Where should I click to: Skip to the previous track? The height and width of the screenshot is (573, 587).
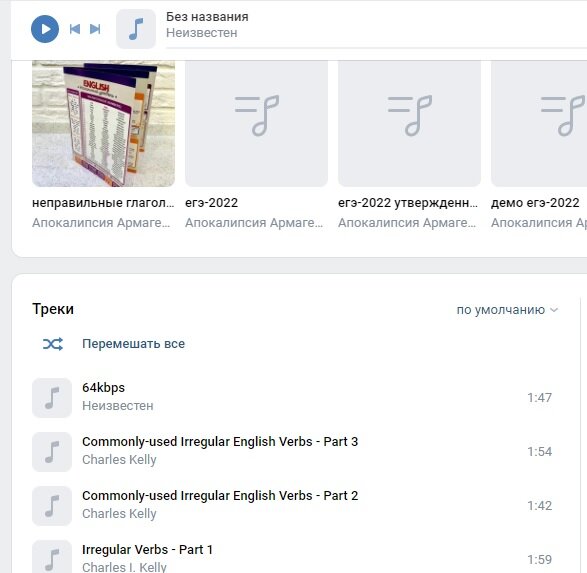(x=75, y=29)
